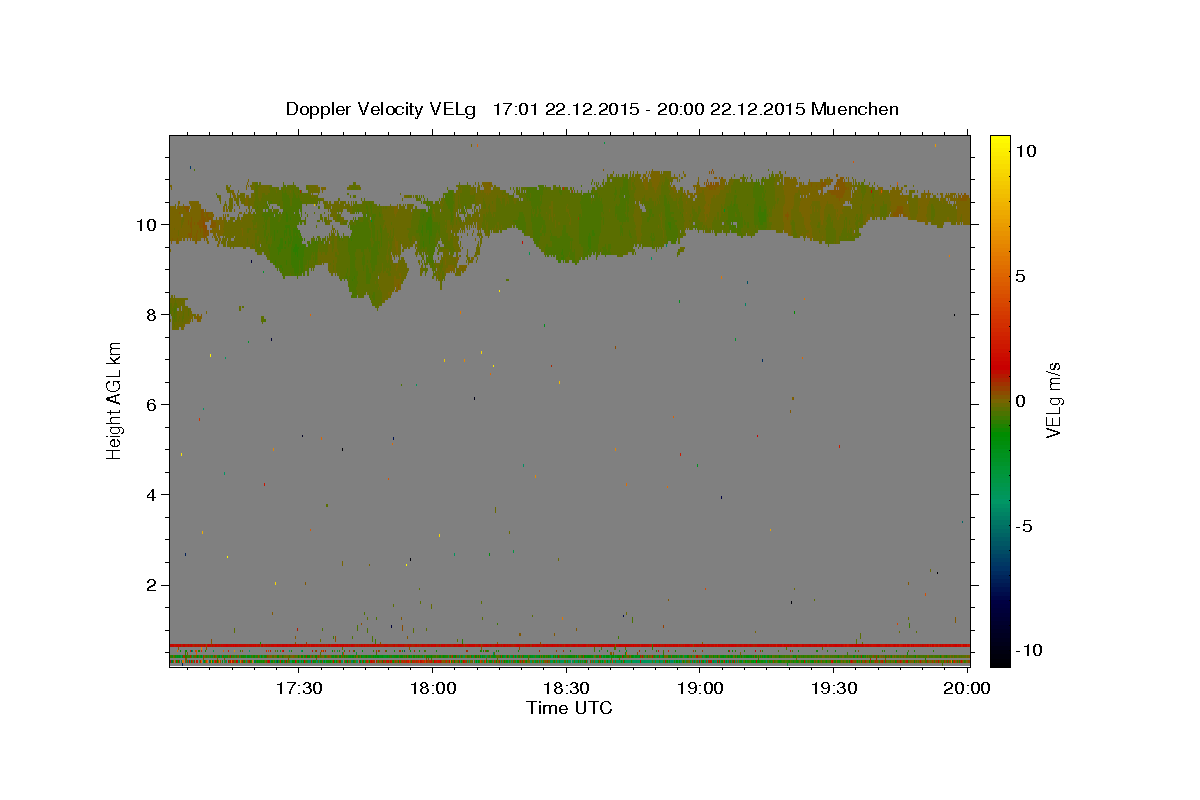
Task: Click the colorbar value label -5
Action: pyautogui.click(x=1024, y=526)
